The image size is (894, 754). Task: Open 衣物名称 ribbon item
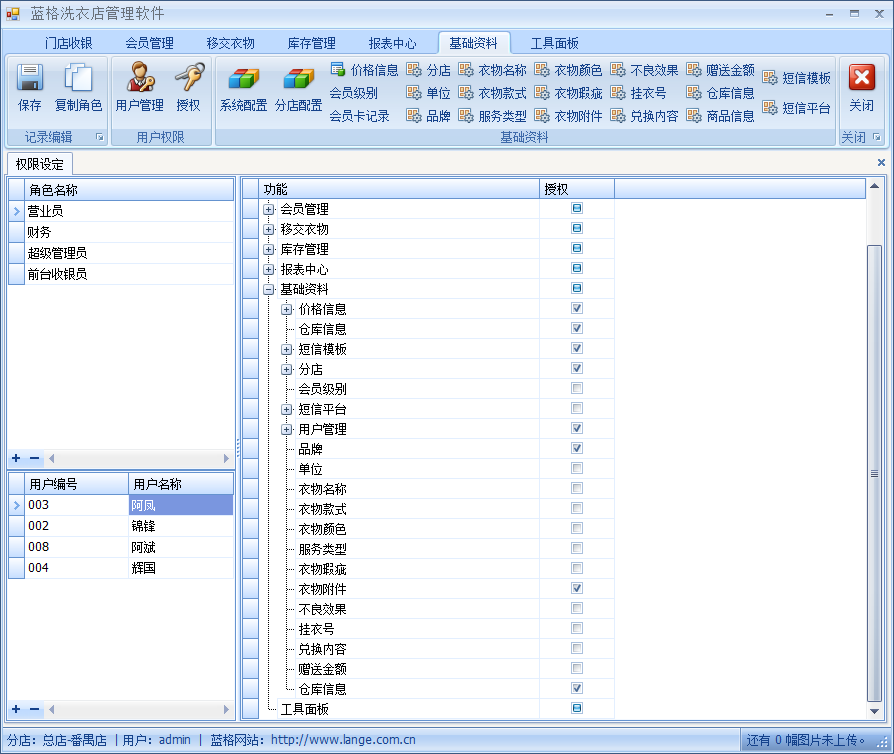click(493, 70)
